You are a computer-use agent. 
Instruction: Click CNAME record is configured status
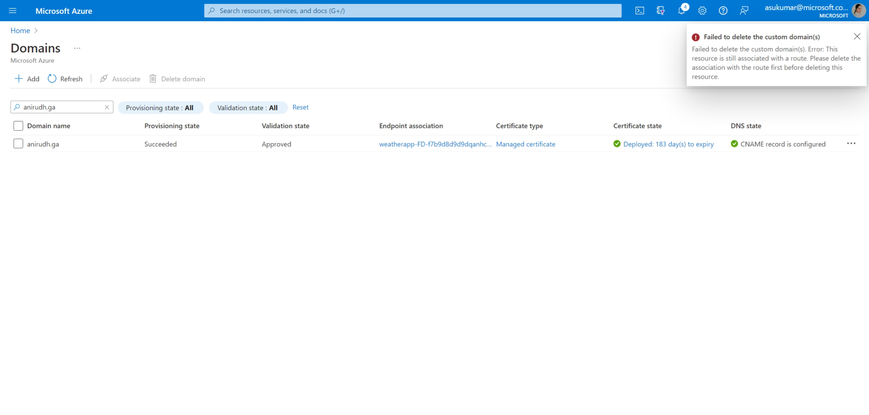point(783,144)
